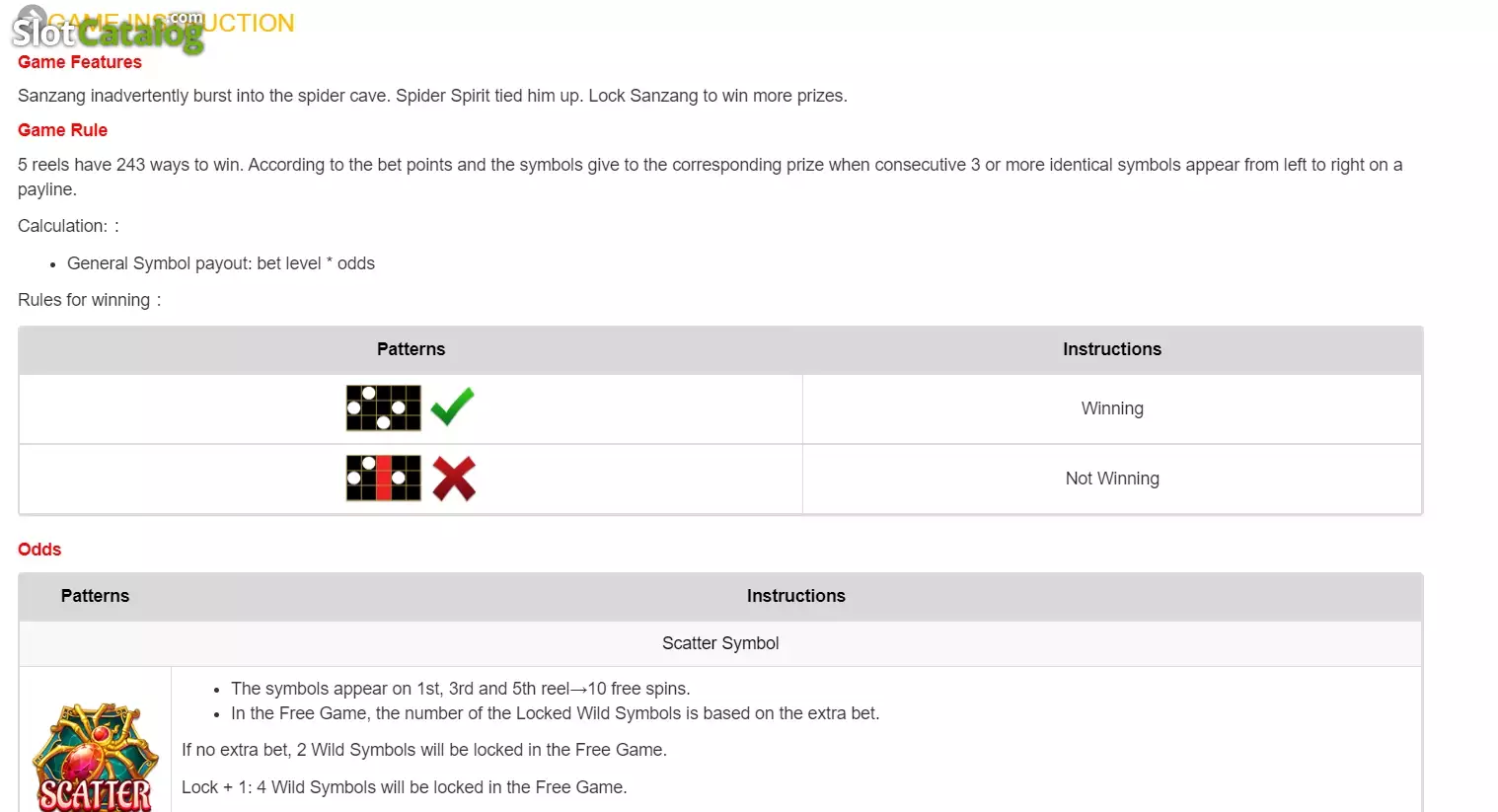The width and height of the screenshot is (1498, 812).
Task: Select the Game Features heading
Action: point(80,62)
